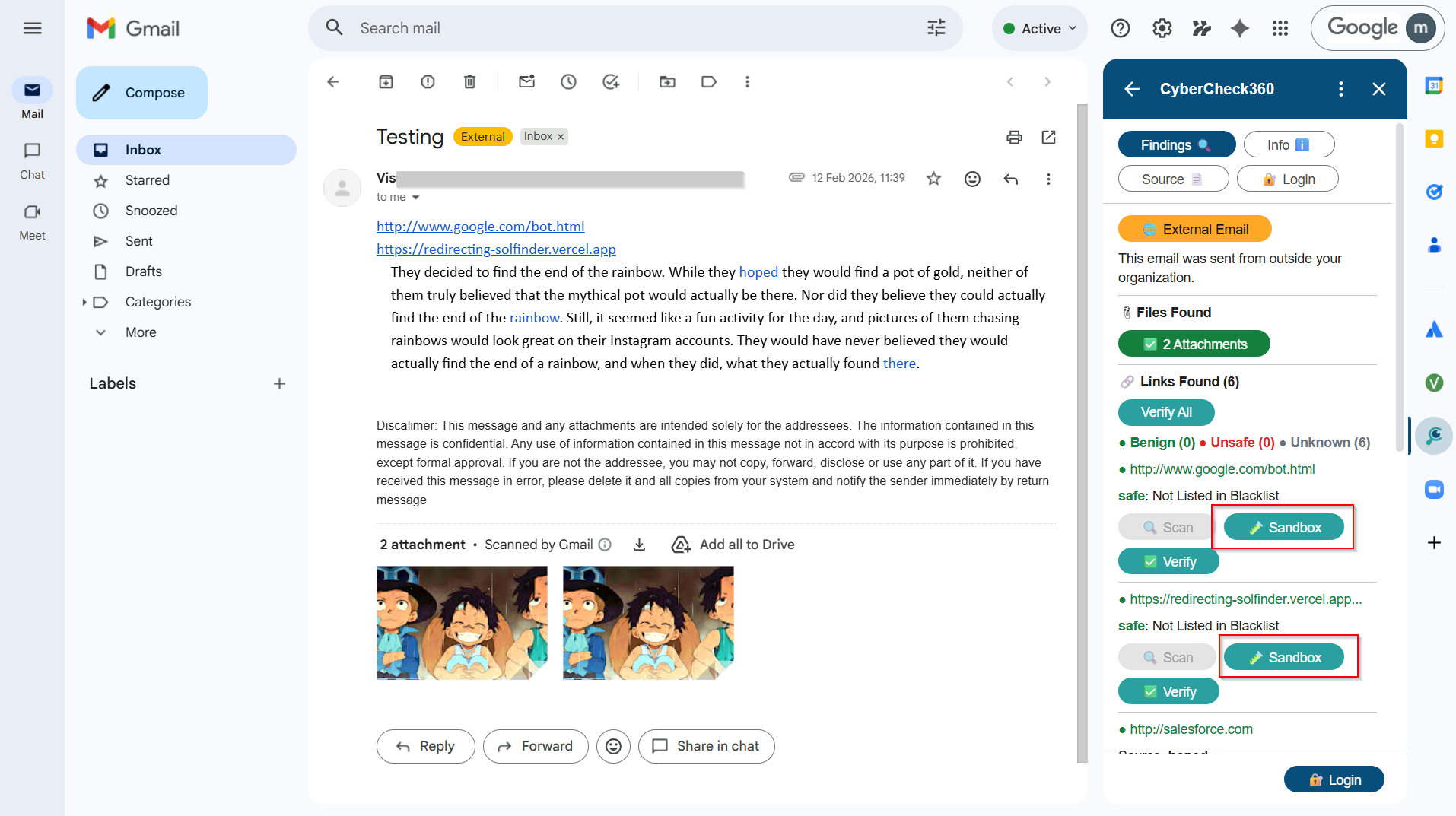Open CyberCheck360 three-dot menu

[1340, 89]
